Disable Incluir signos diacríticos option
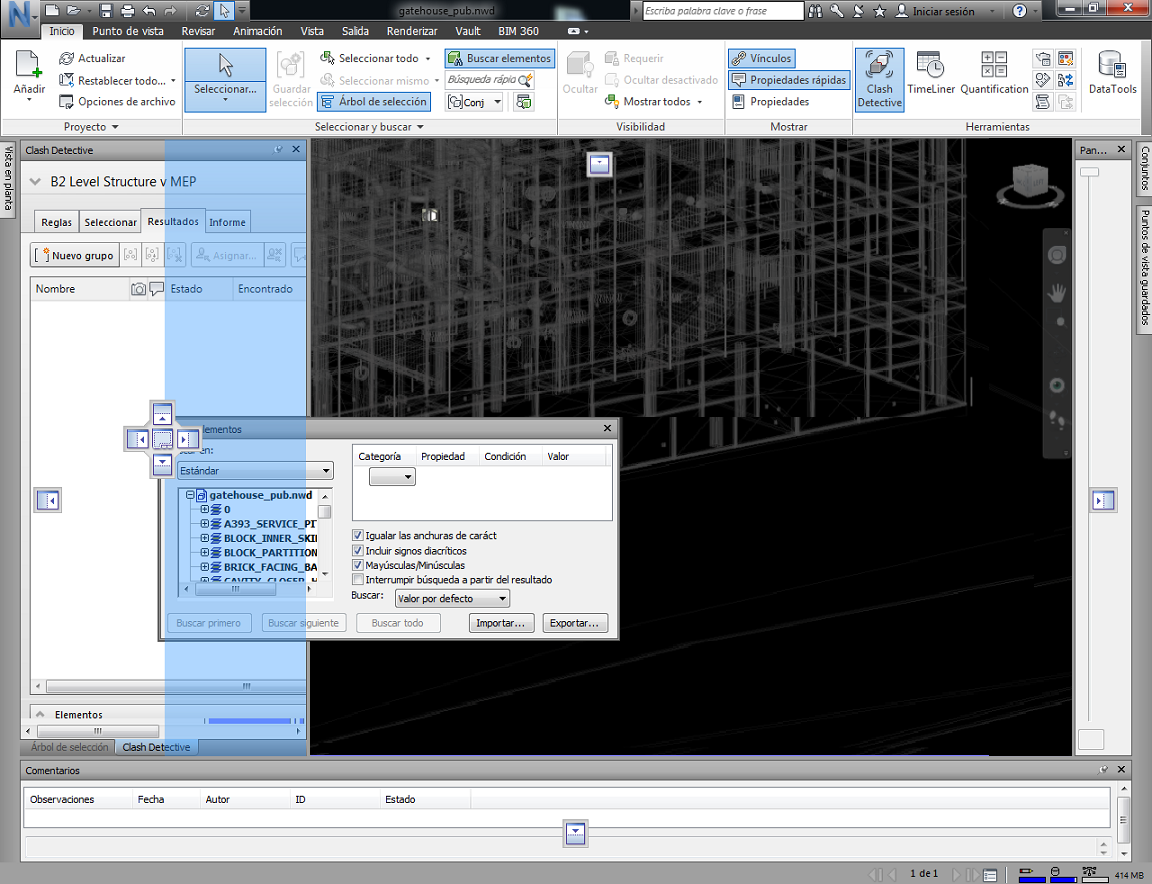The height and width of the screenshot is (884, 1152). coord(358,551)
